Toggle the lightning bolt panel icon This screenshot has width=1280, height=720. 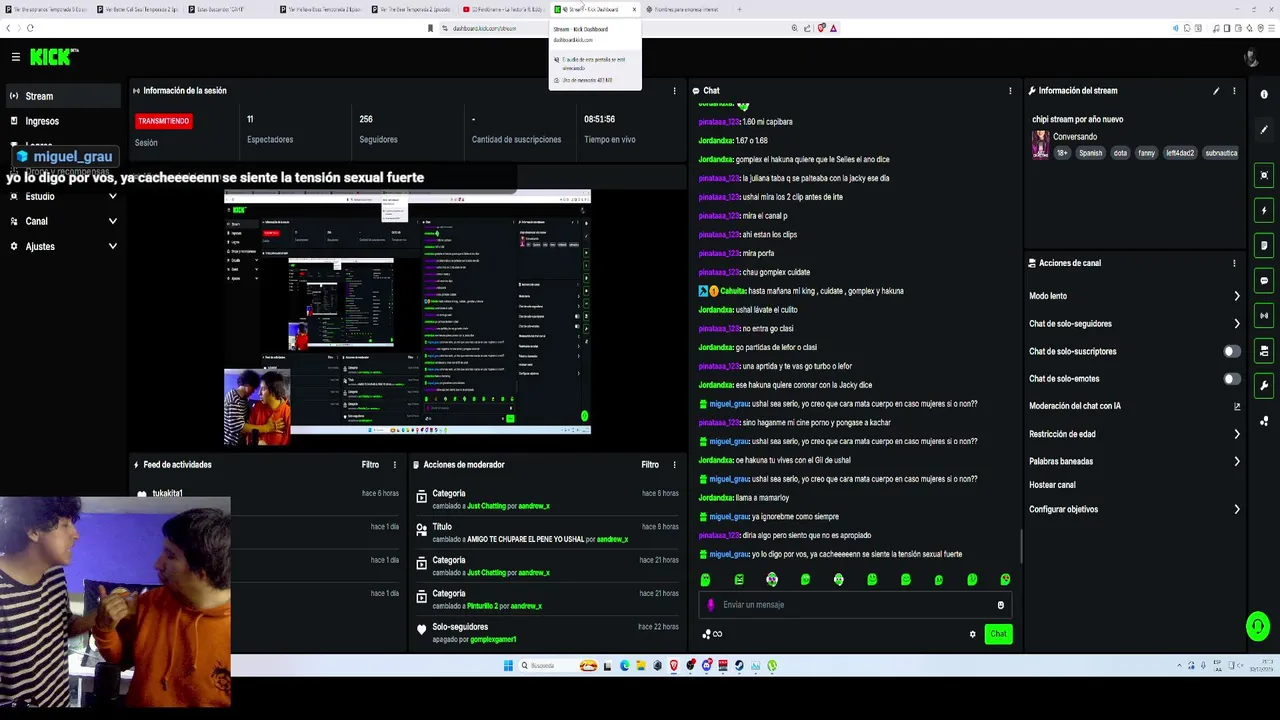[x=1264, y=211]
